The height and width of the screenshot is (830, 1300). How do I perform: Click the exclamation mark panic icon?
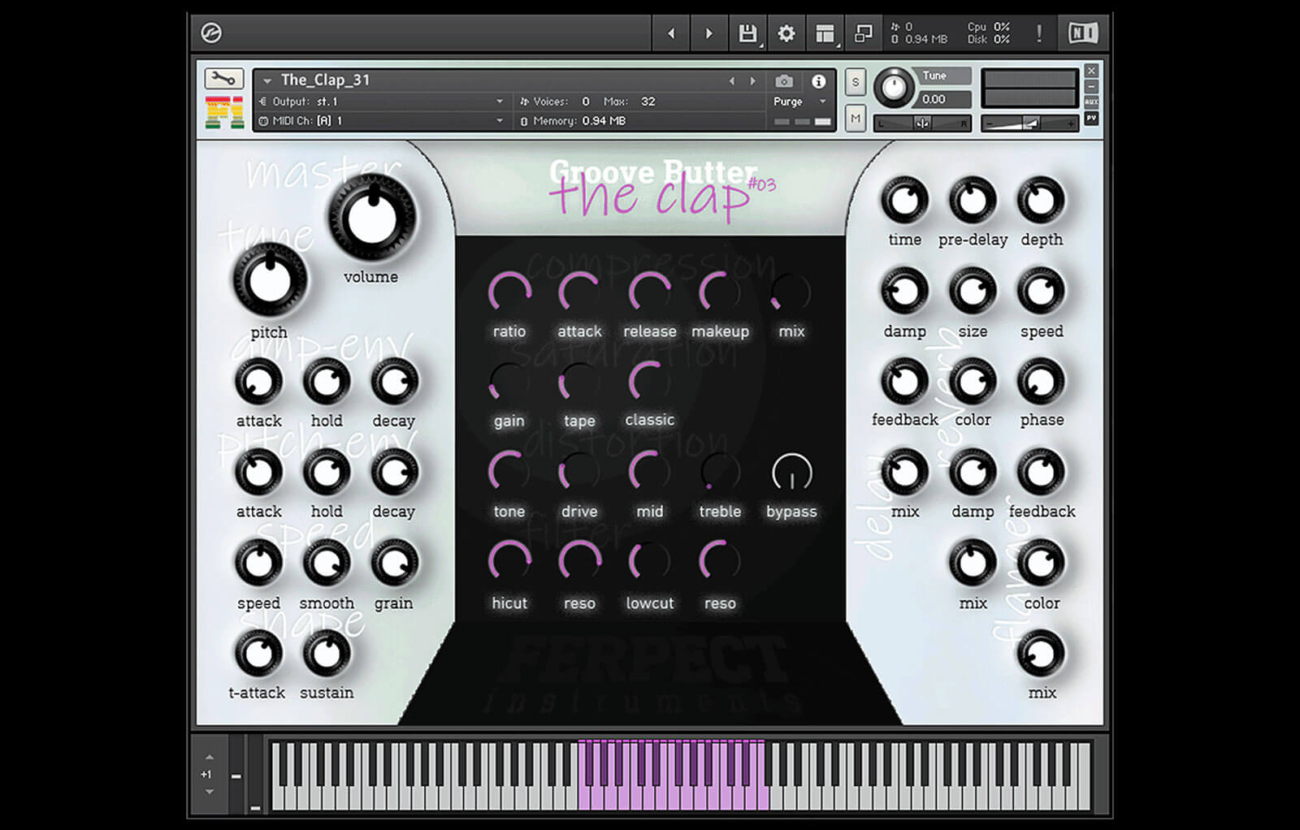pos(1039,33)
